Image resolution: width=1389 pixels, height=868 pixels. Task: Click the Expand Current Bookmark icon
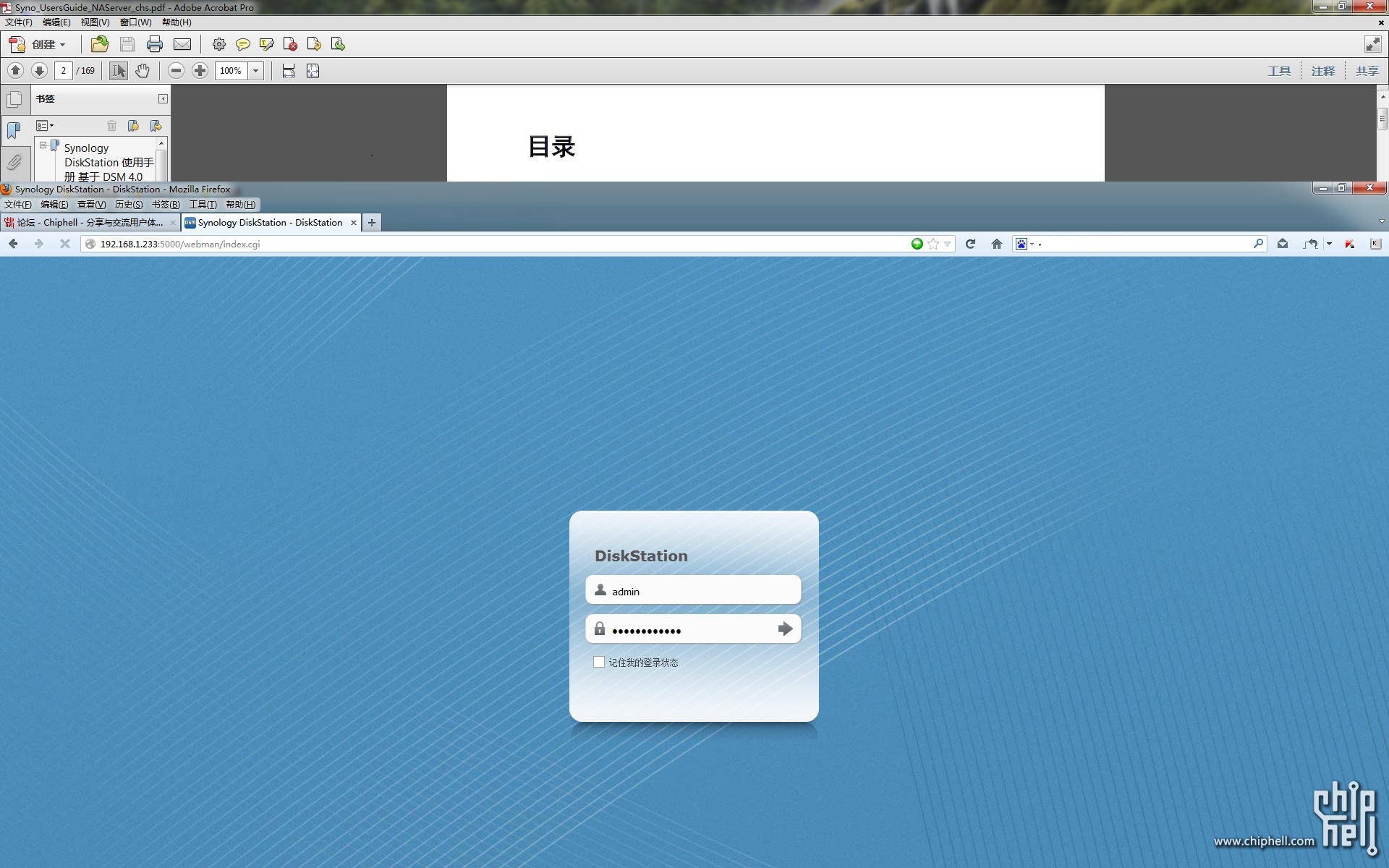pos(156,126)
